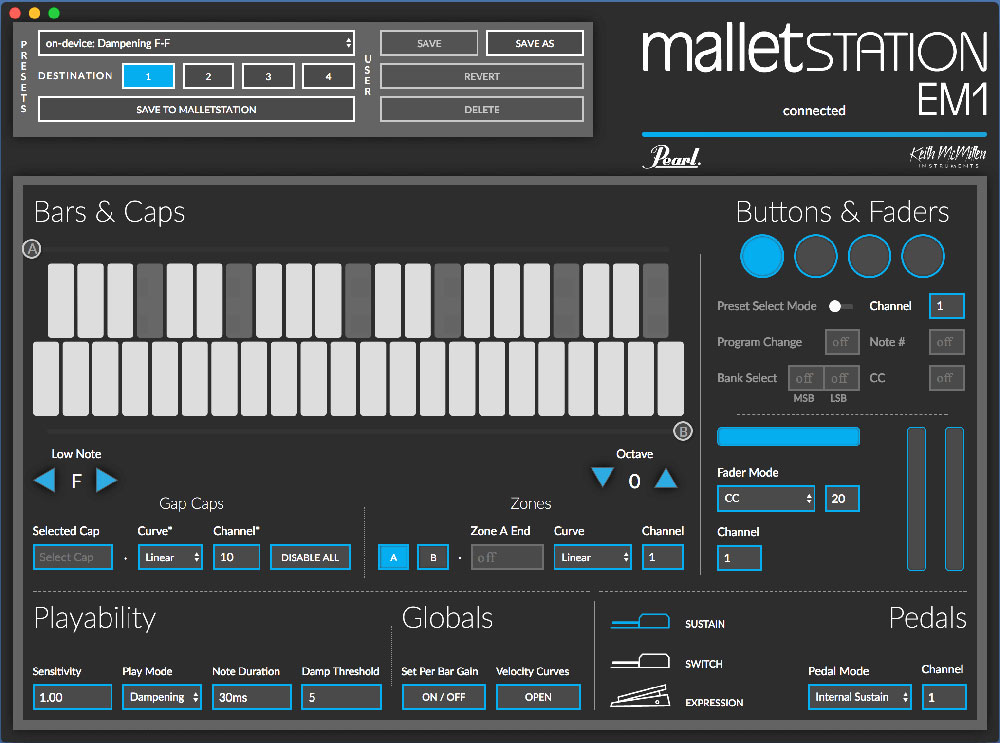Select the first blue round button
The height and width of the screenshot is (743, 1000).
pyautogui.click(x=762, y=257)
